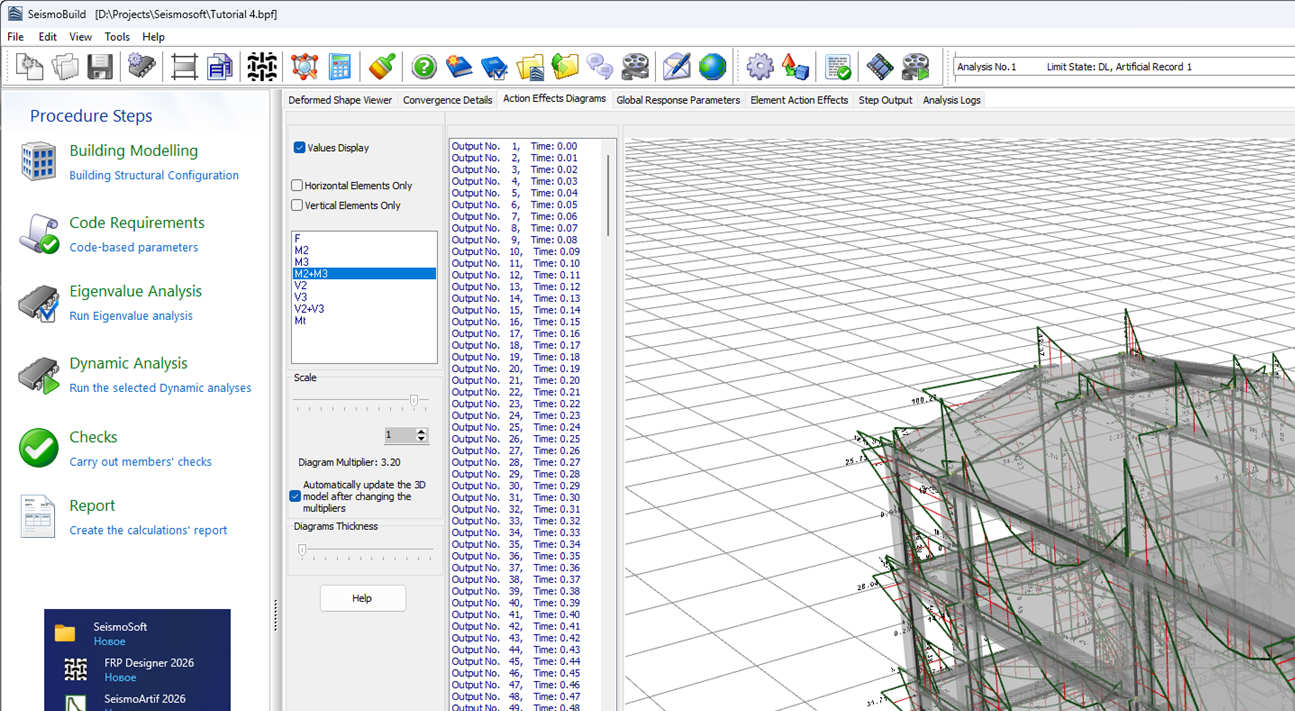
Task: Click the beam section frame icon
Action: (x=184, y=67)
